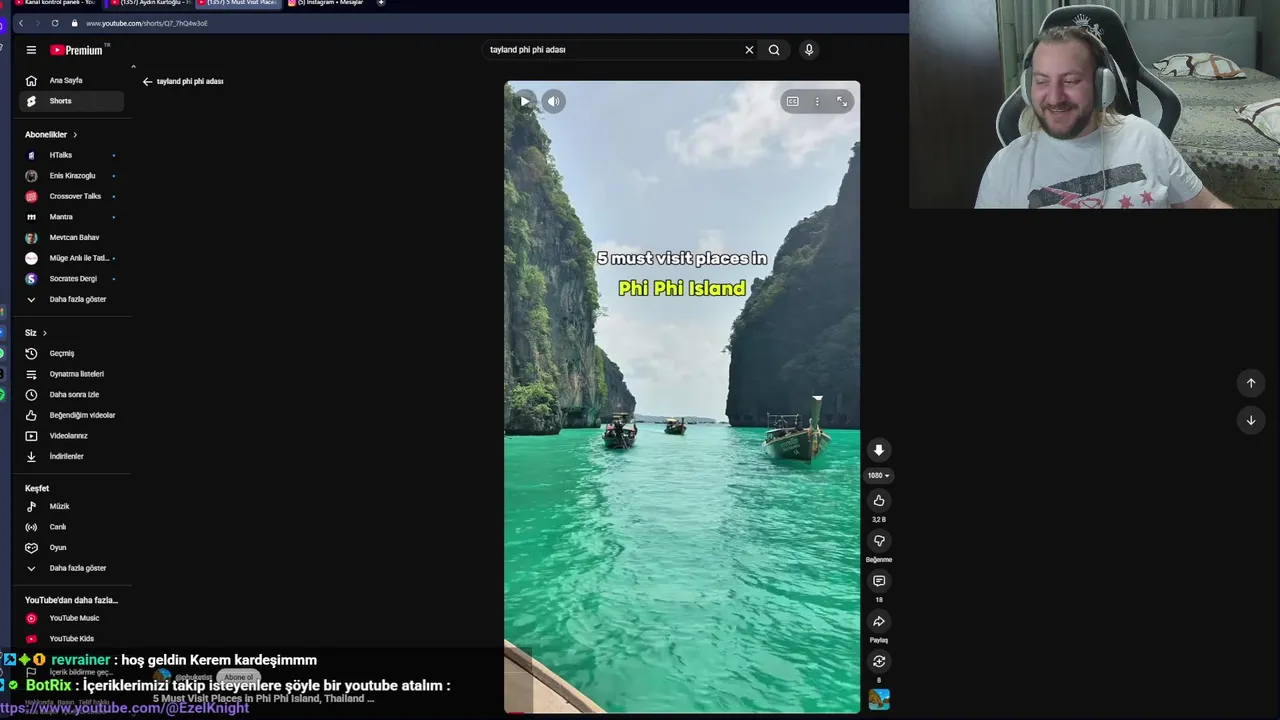This screenshot has height=720, width=1280.
Task: Play the Shorts video
Action: (x=525, y=101)
